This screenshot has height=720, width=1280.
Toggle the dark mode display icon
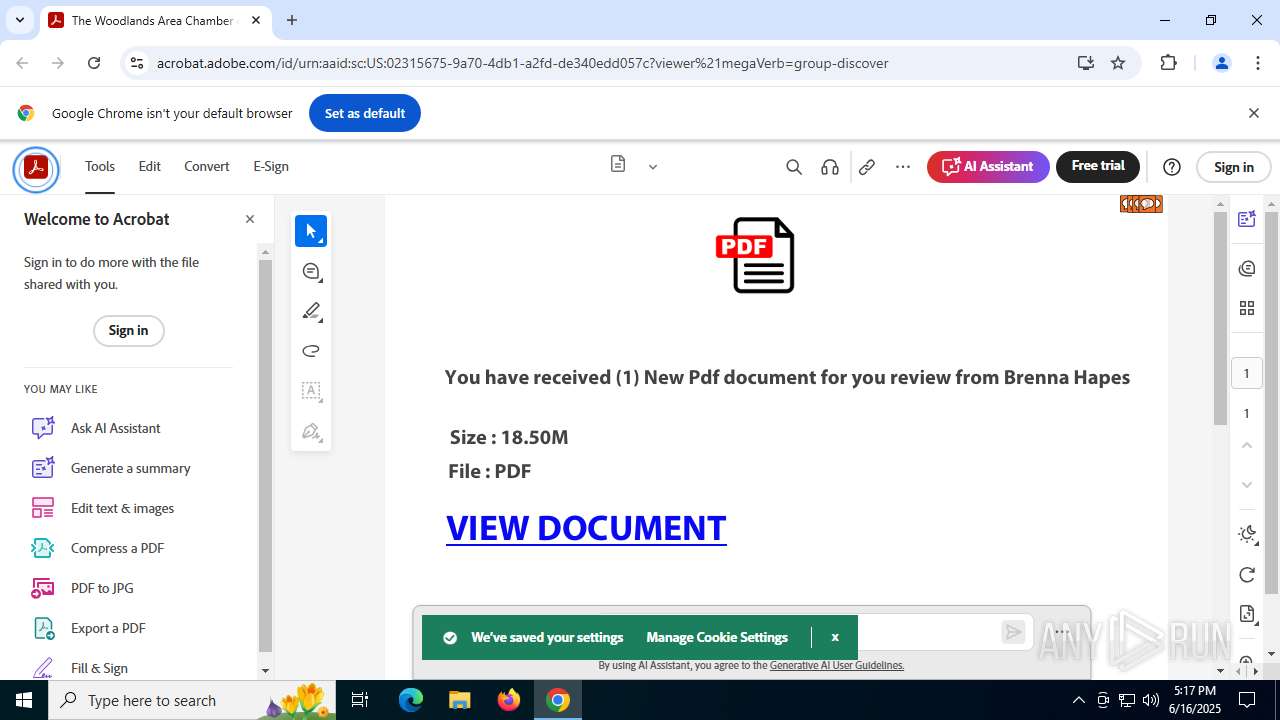coord(1246,534)
